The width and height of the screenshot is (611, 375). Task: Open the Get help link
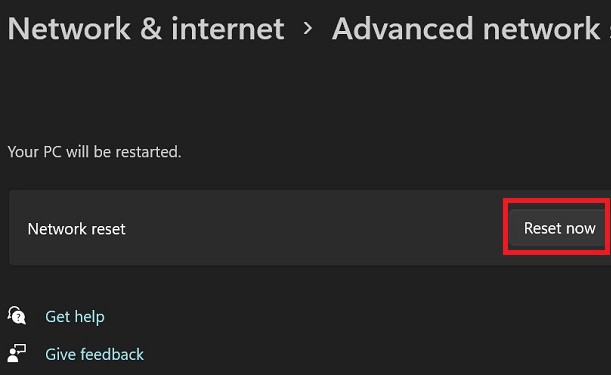tap(75, 316)
